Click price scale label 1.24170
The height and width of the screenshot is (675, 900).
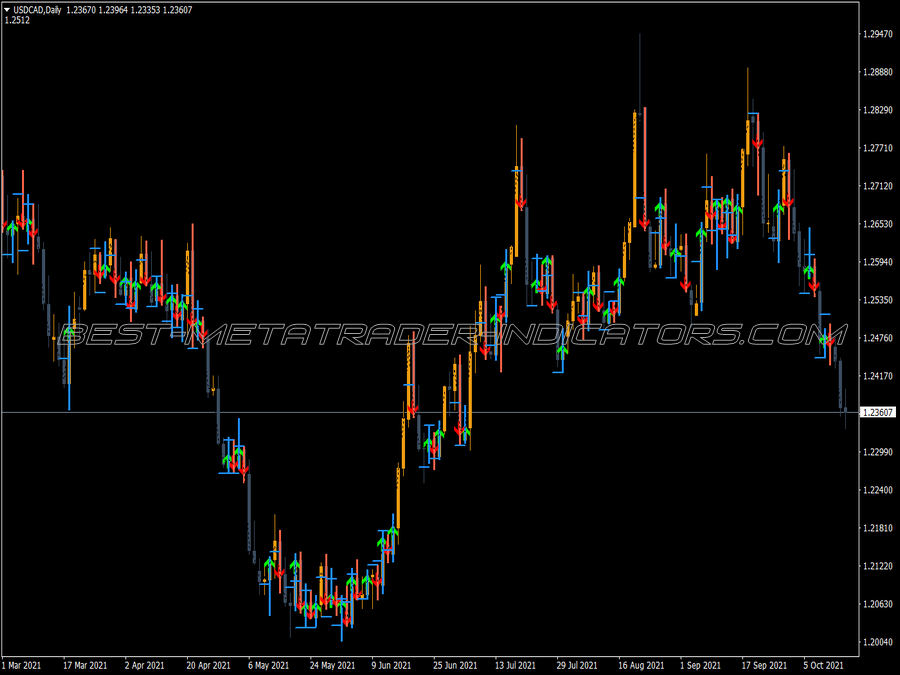click(878, 376)
